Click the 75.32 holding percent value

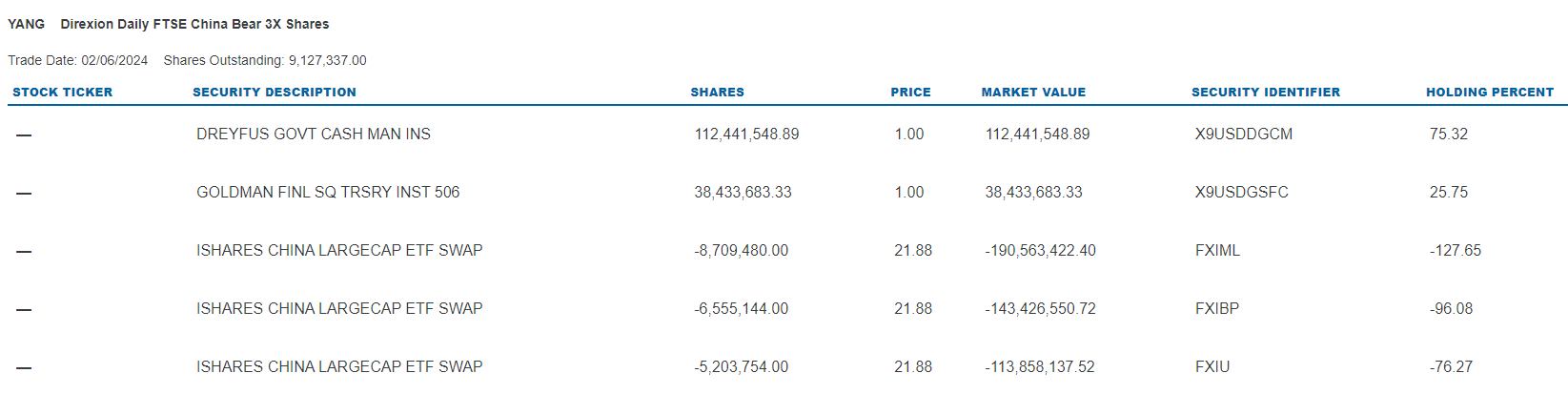(1448, 135)
